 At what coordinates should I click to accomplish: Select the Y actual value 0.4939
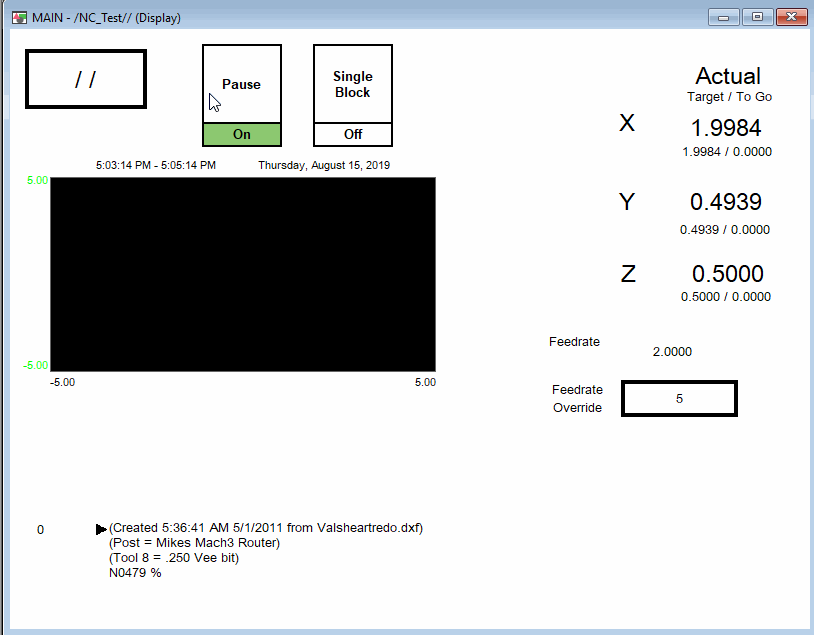(x=726, y=202)
